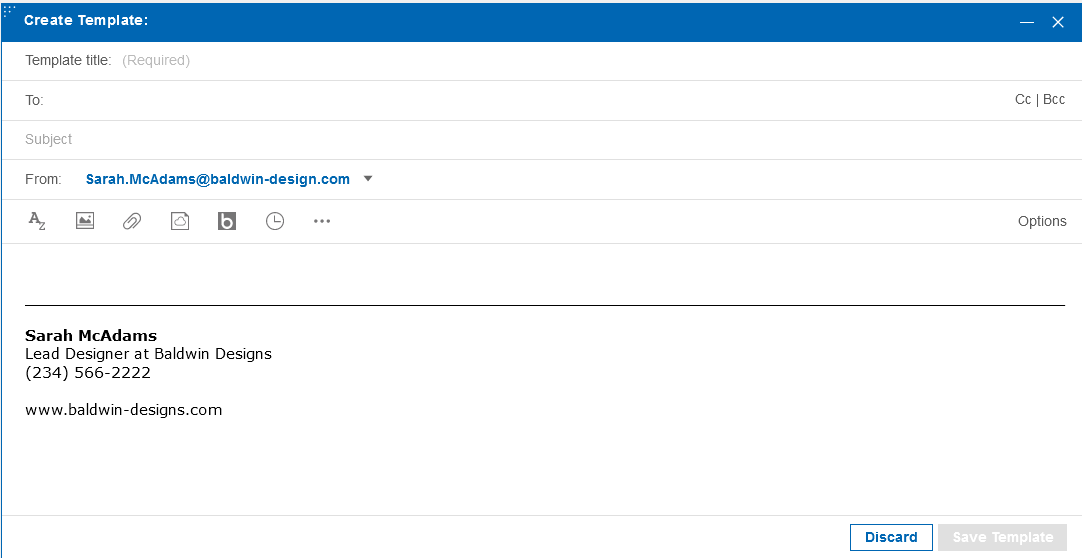This screenshot has width=1082, height=558.
Task: Click the 'From:' label
Action: [x=43, y=179]
